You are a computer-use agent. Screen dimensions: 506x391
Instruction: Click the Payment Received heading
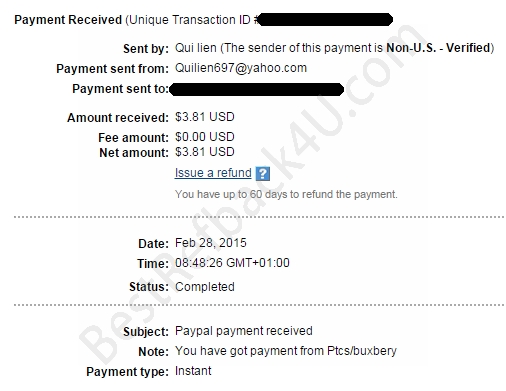click(x=68, y=20)
